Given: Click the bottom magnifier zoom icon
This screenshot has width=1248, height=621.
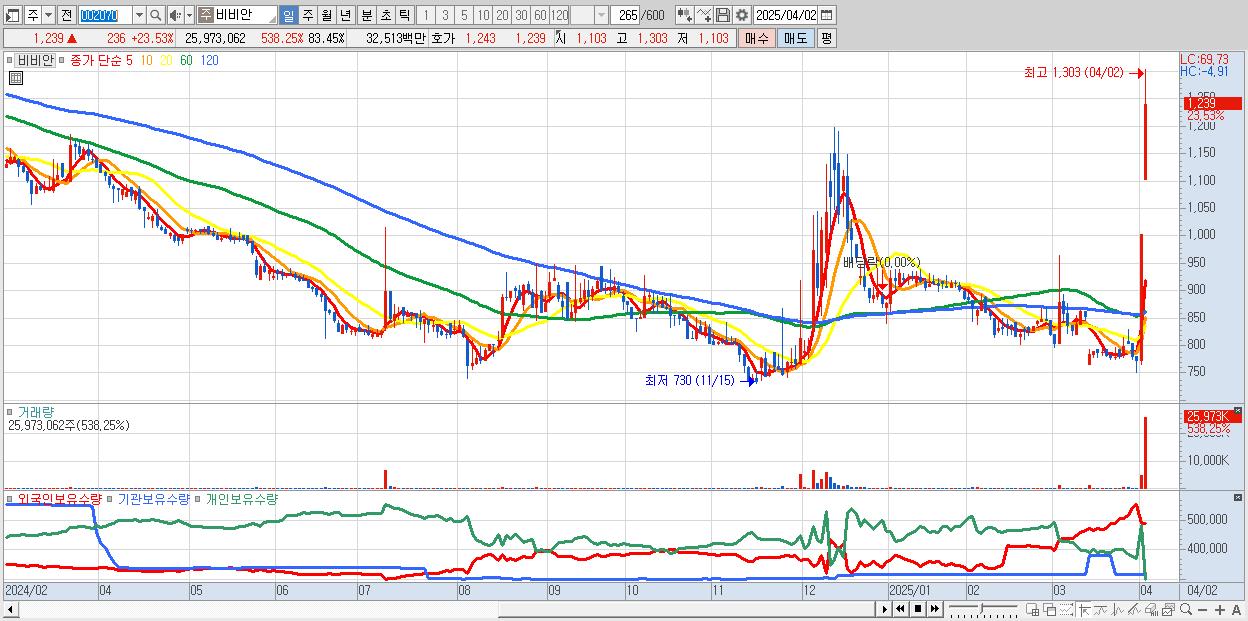Looking at the screenshot, I should pos(1186,609).
